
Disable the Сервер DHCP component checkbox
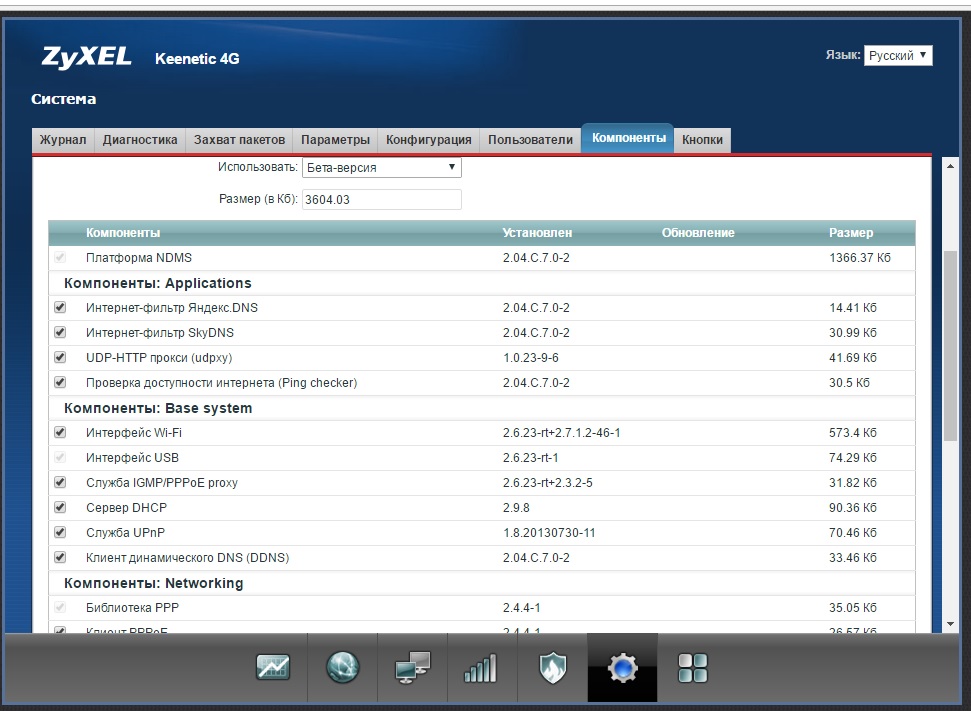click(x=60, y=508)
